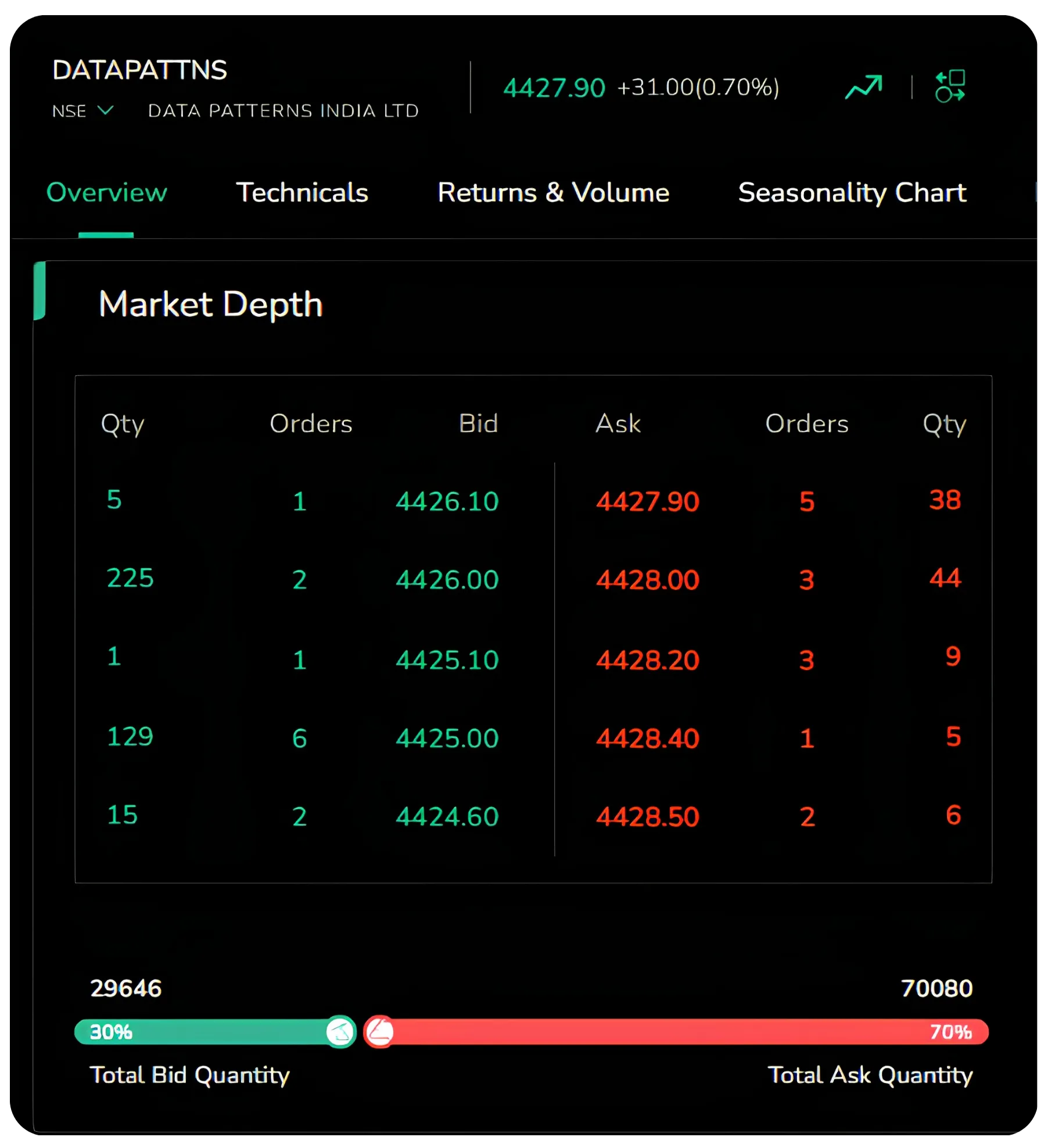This screenshot has width=1048, height=1148.
Task: Open the green trending chart icon
Action: [863, 87]
